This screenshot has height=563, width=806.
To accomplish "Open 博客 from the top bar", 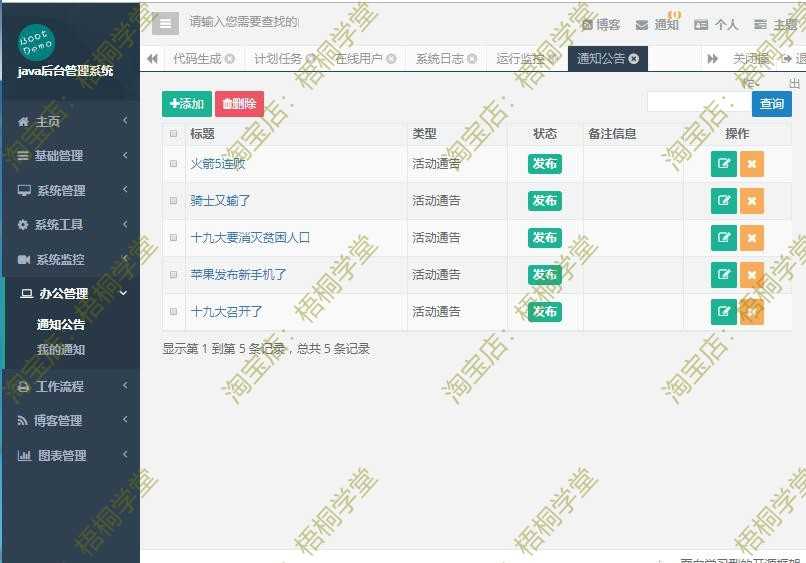I will pyautogui.click(x=601, y=25).
